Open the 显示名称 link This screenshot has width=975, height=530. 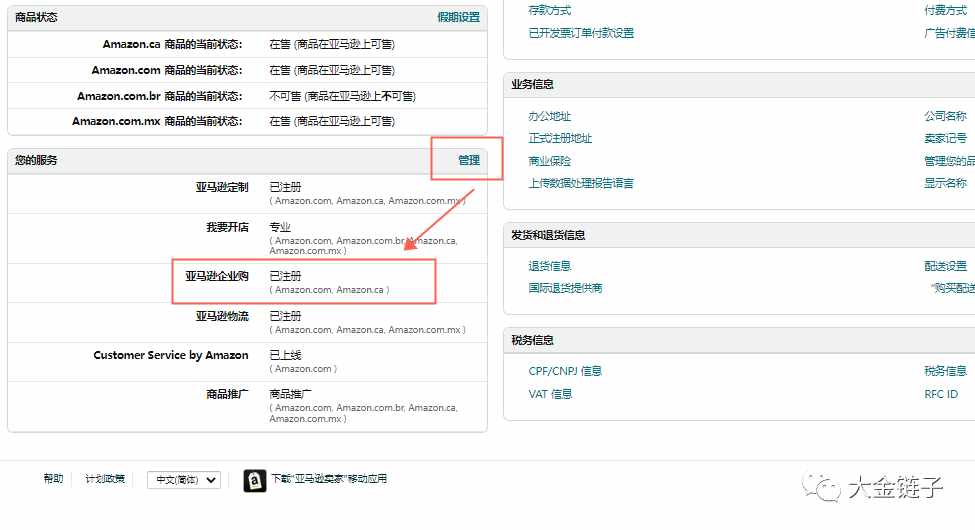point(945,183)
